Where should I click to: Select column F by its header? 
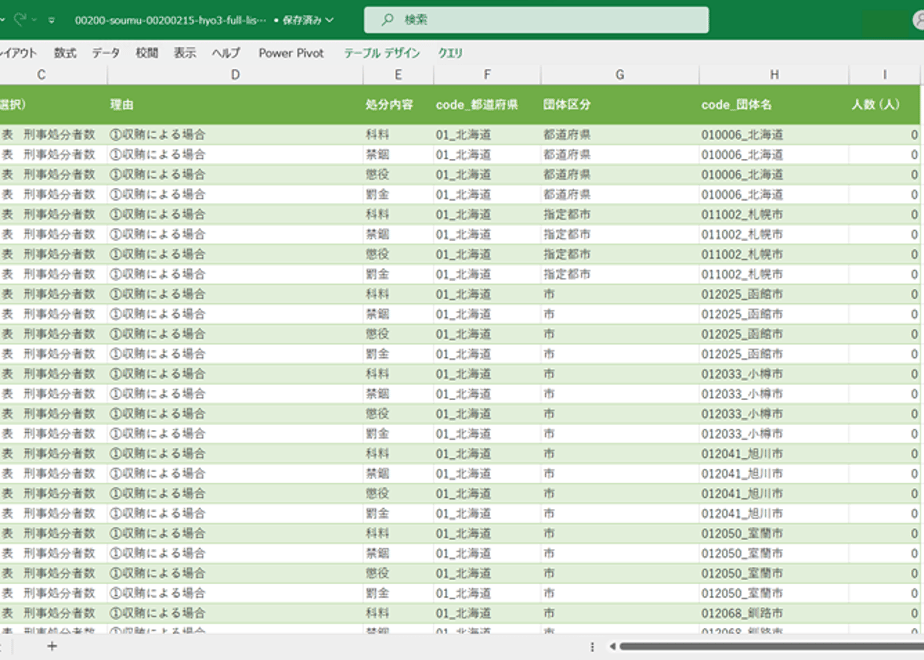(487, 75)
